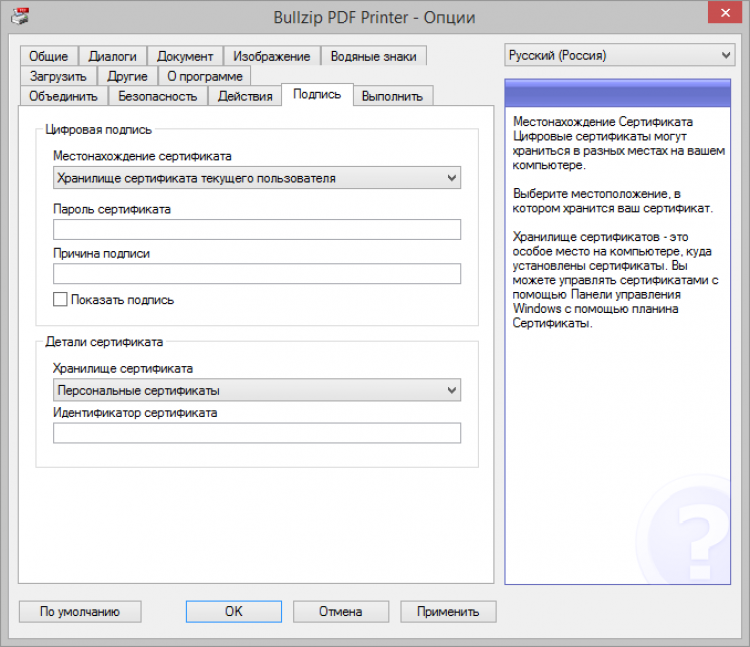Confirm settings with the OK button

point(234,612)
